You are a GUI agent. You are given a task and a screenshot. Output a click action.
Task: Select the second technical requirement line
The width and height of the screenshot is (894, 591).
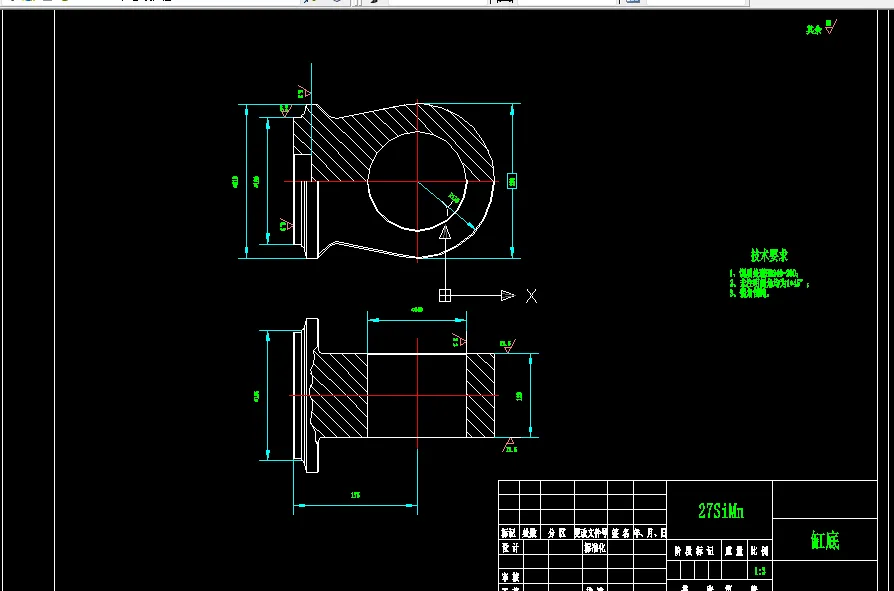pos(769,283)
